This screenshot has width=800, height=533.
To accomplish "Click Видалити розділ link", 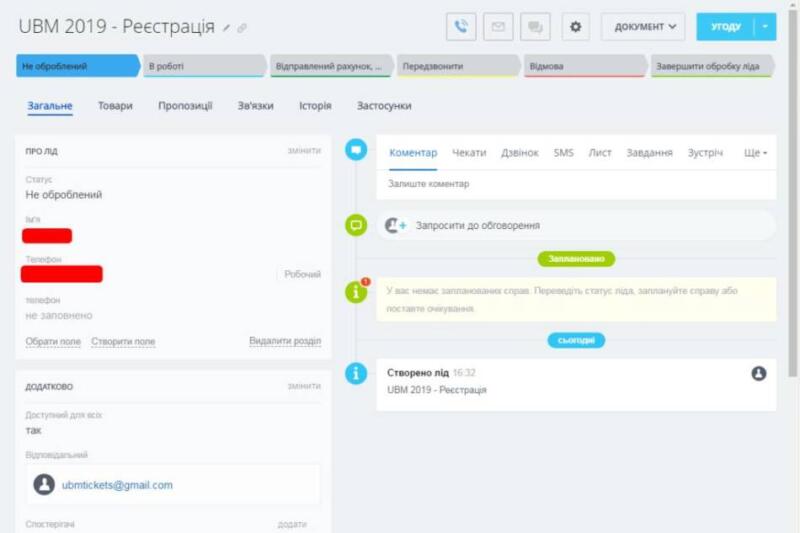I will pos(285,341).
